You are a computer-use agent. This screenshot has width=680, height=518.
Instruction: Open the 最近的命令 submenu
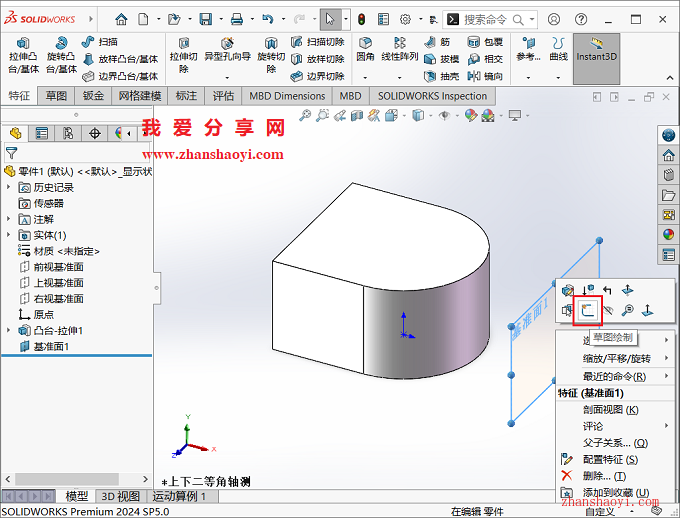612,376
